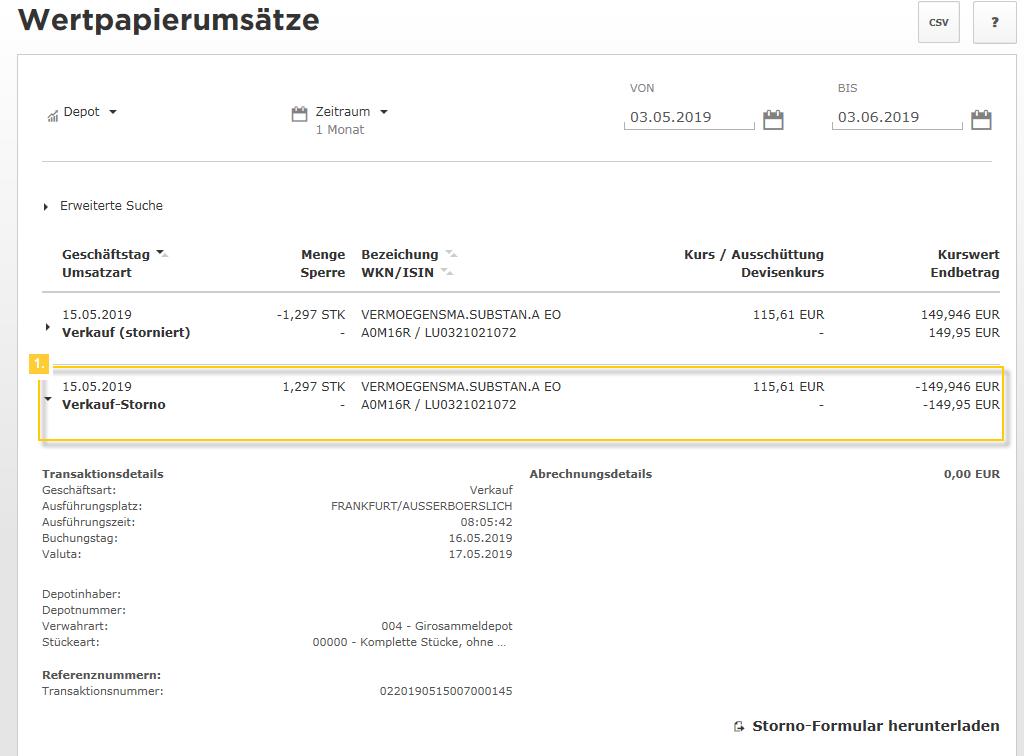Sort by WKN/ISIN column arrow
The width and height of the screenshot is (1024, 756).
(447, 272)
